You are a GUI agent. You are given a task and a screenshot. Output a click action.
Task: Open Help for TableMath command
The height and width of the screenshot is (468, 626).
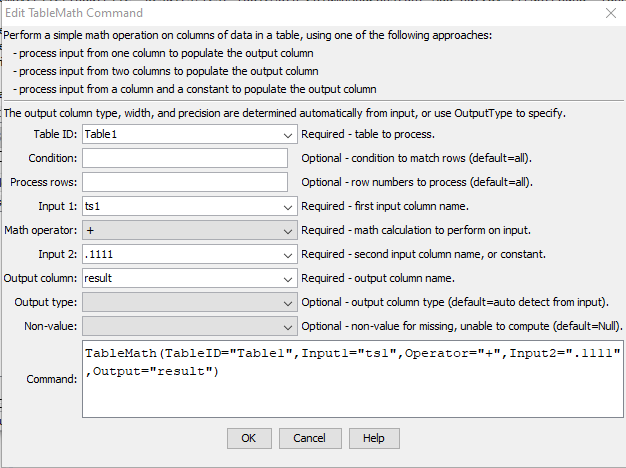[374, 438]
